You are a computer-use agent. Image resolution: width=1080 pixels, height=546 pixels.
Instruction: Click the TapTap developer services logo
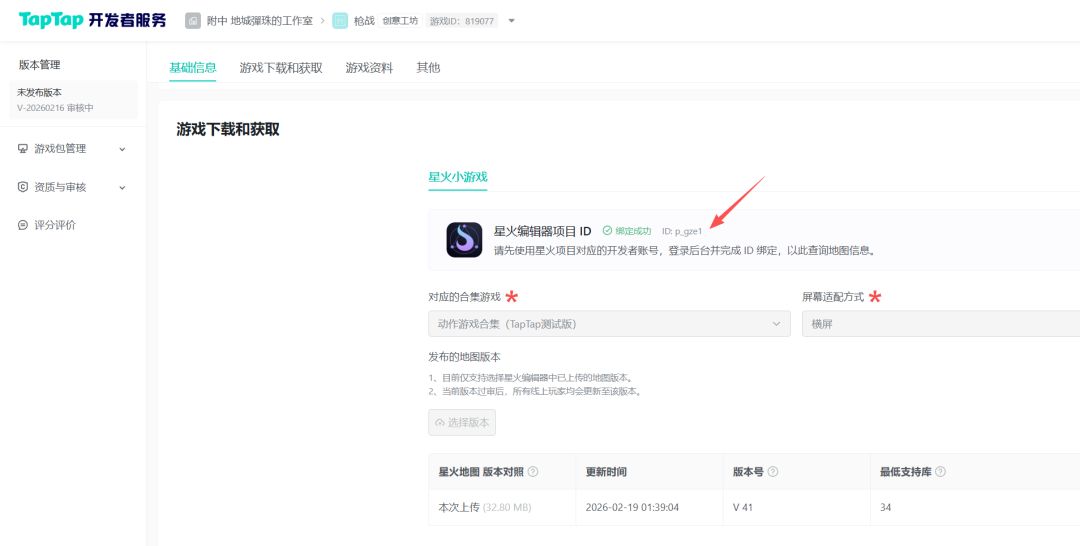[92, 20]
